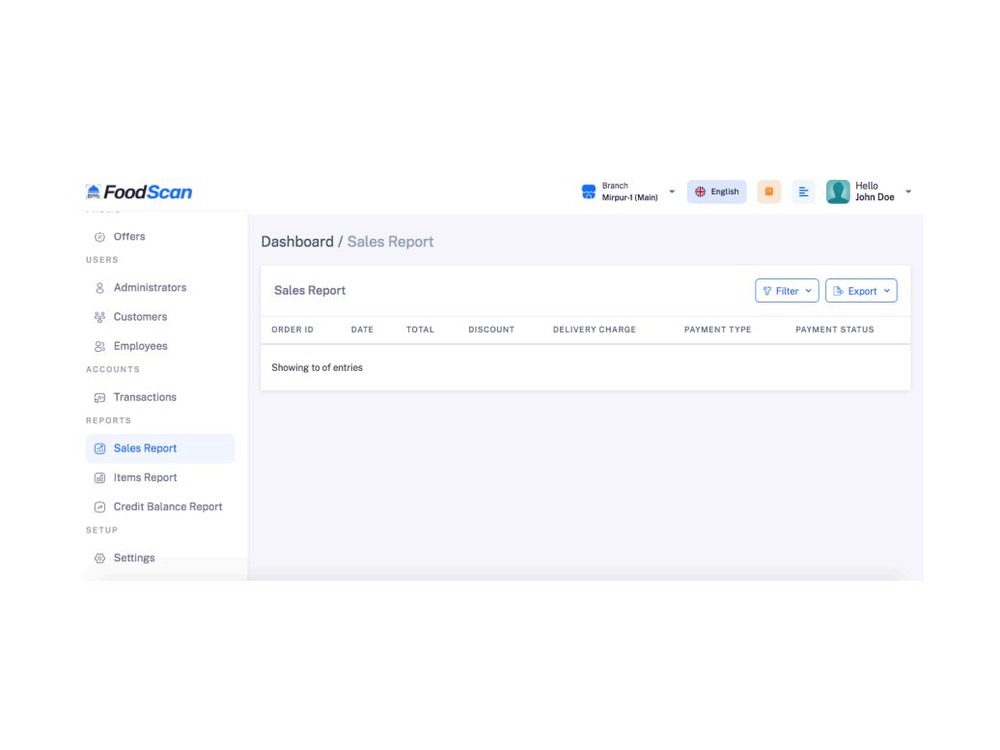Open the orange orders notification icon
Image resolution: width=1000 pixels, height=750 pixels.
[769, 191]
